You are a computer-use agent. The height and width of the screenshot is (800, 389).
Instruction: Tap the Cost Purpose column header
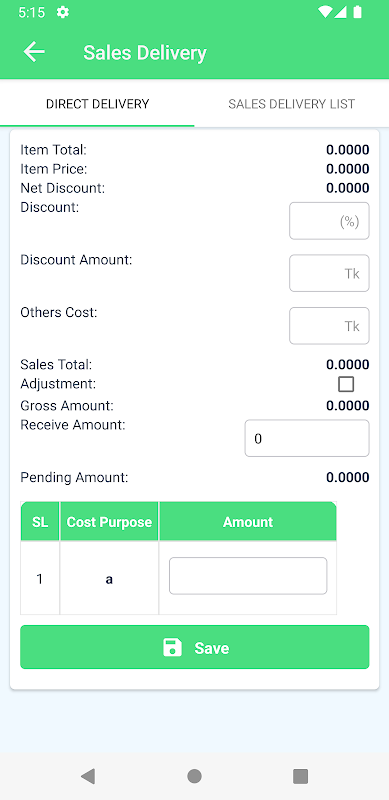coord(109,521)
